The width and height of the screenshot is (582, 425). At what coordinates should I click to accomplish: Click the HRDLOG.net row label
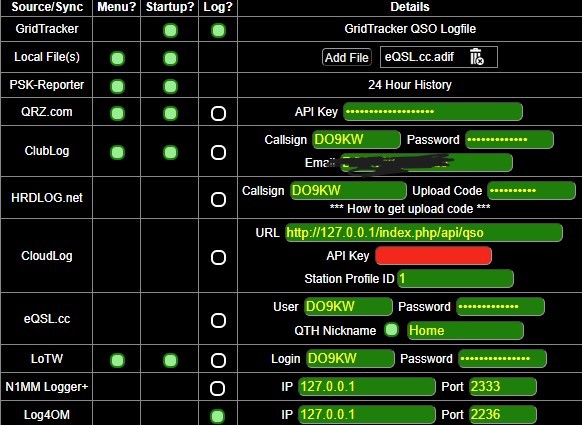click(47, 197)
